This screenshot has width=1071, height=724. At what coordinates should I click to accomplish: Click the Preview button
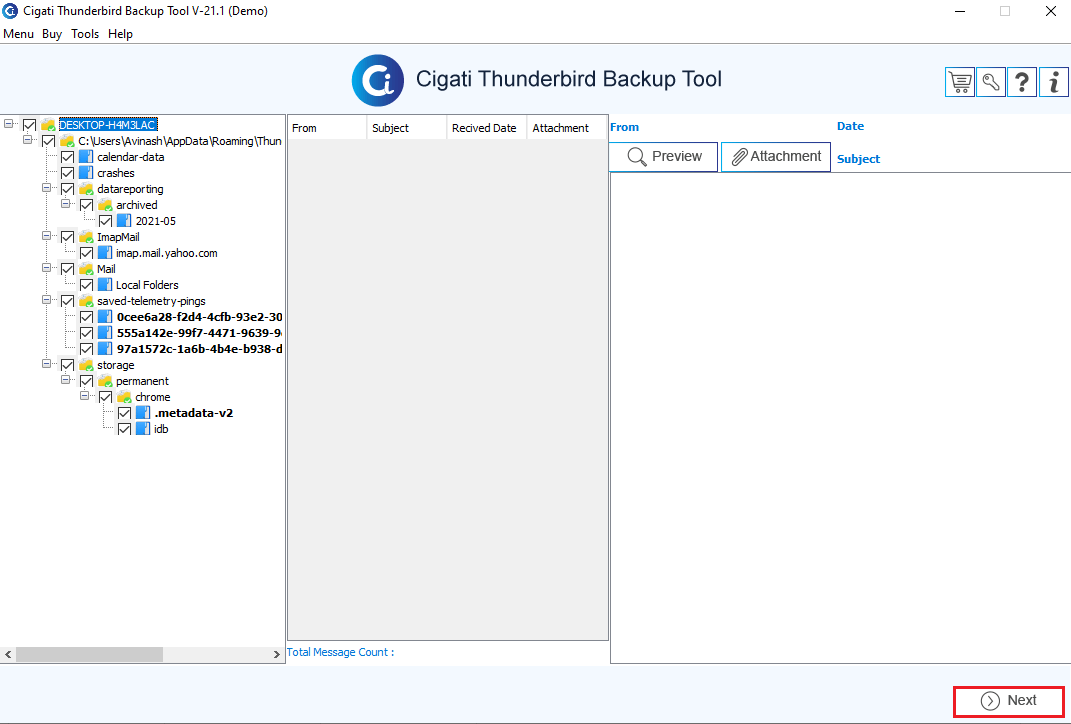coord(663,156)
